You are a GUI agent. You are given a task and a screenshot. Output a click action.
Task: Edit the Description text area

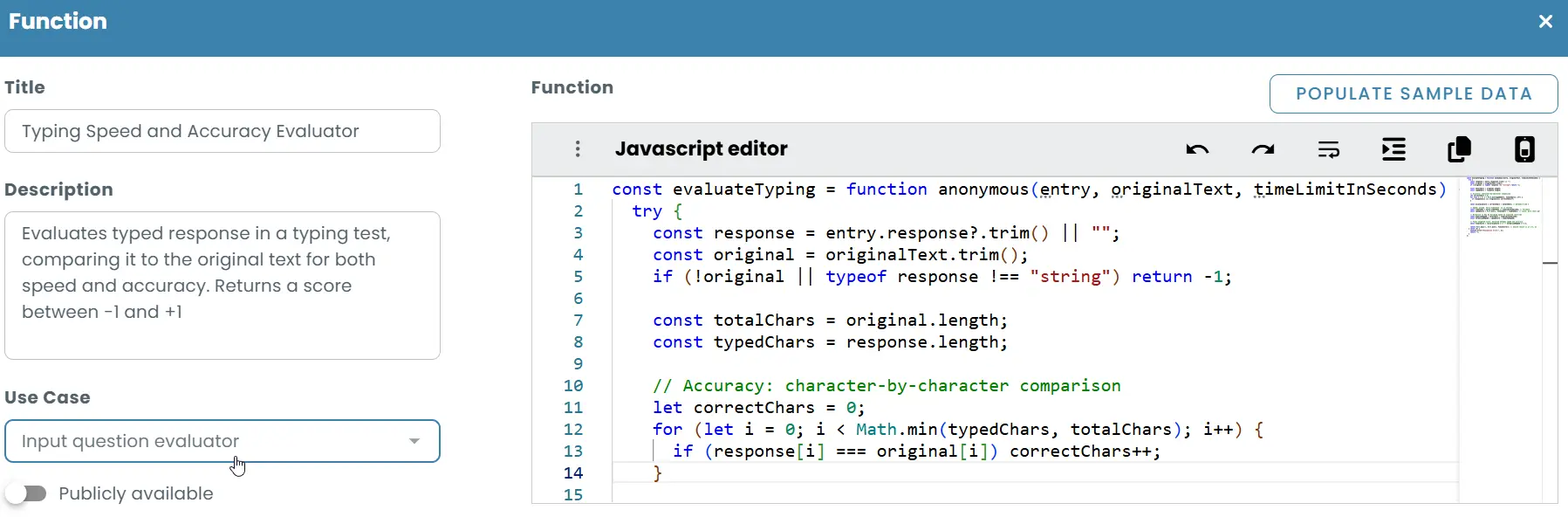222,285
